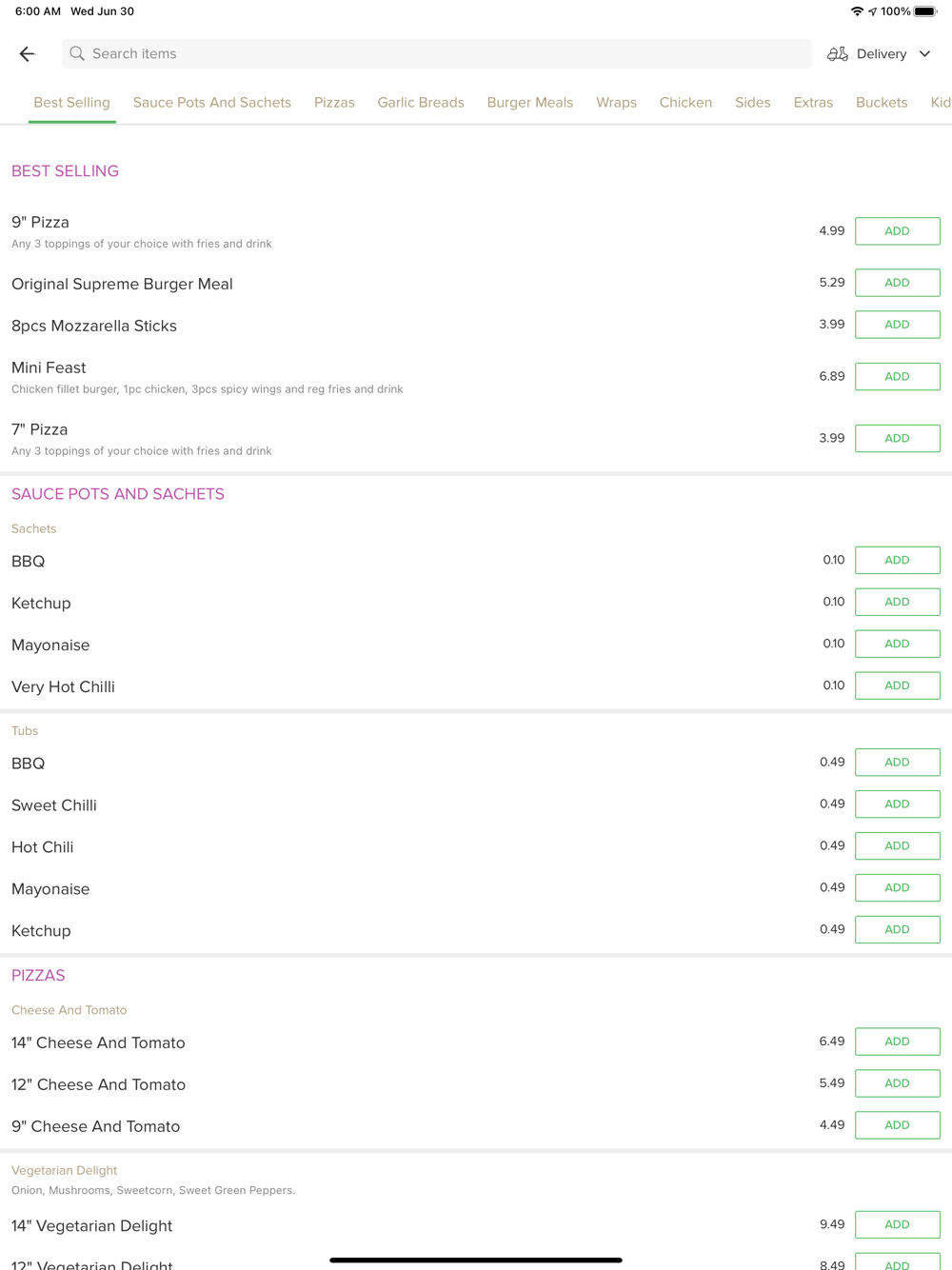The image size is (952, 1270).
Task: Add Very Hot Chilli sachet
Action: tap(897, 685)
